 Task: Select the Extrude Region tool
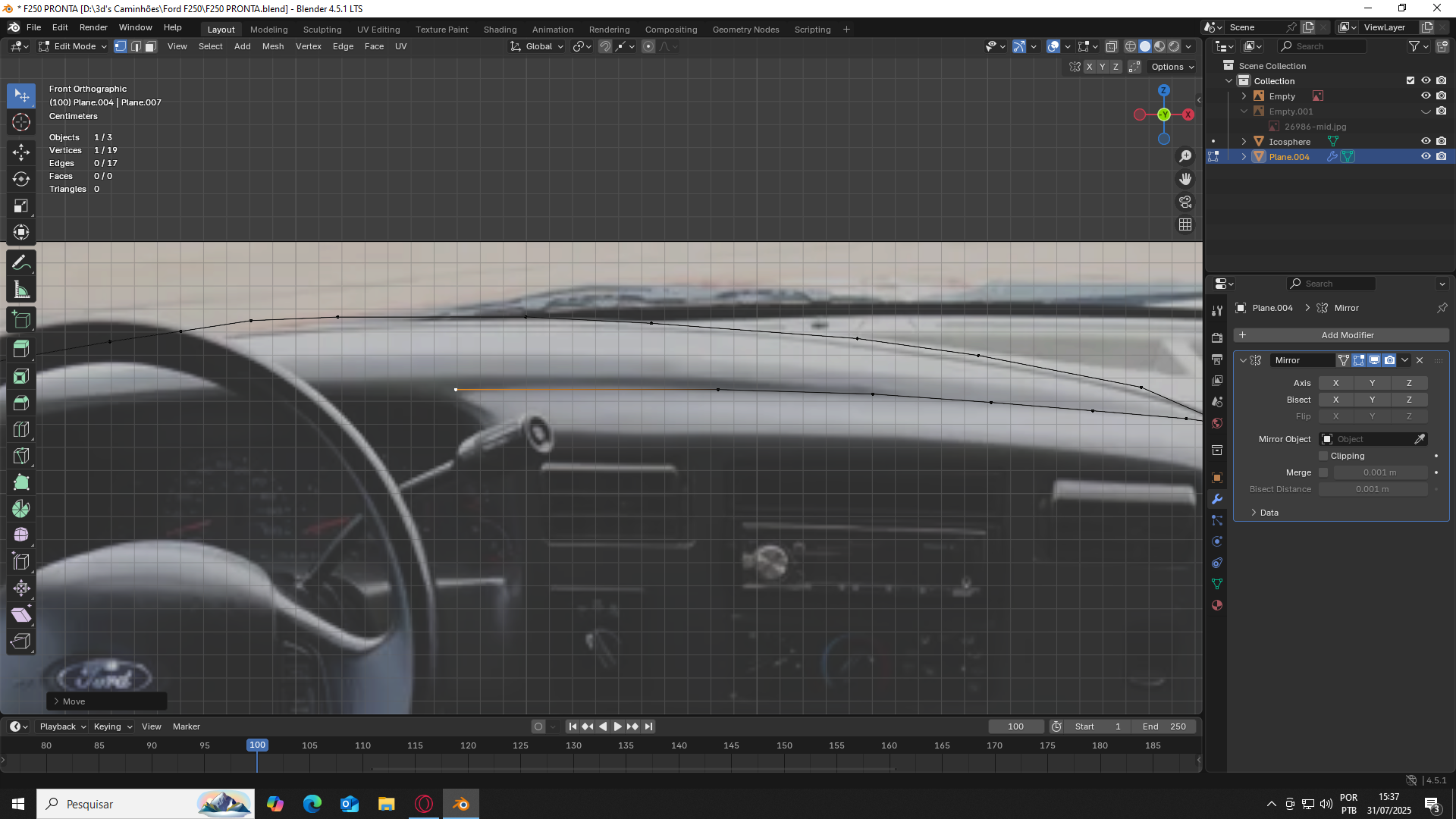pyautogui.click(x=21, y=350)
